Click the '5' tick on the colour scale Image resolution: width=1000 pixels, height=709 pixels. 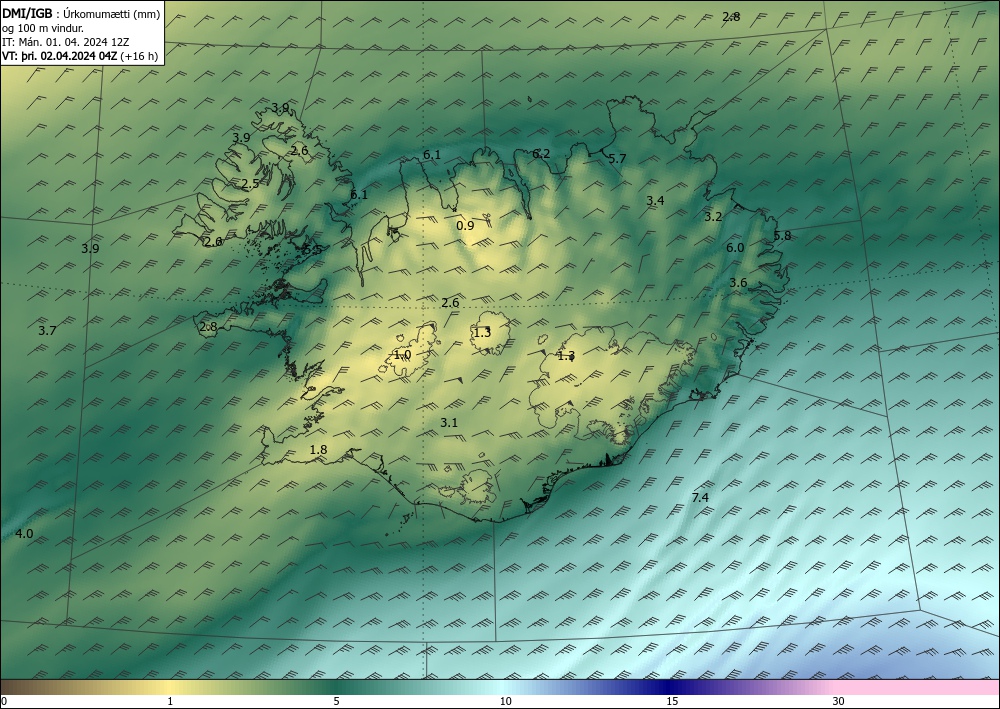pyautogui.click(x=336, y=702)
